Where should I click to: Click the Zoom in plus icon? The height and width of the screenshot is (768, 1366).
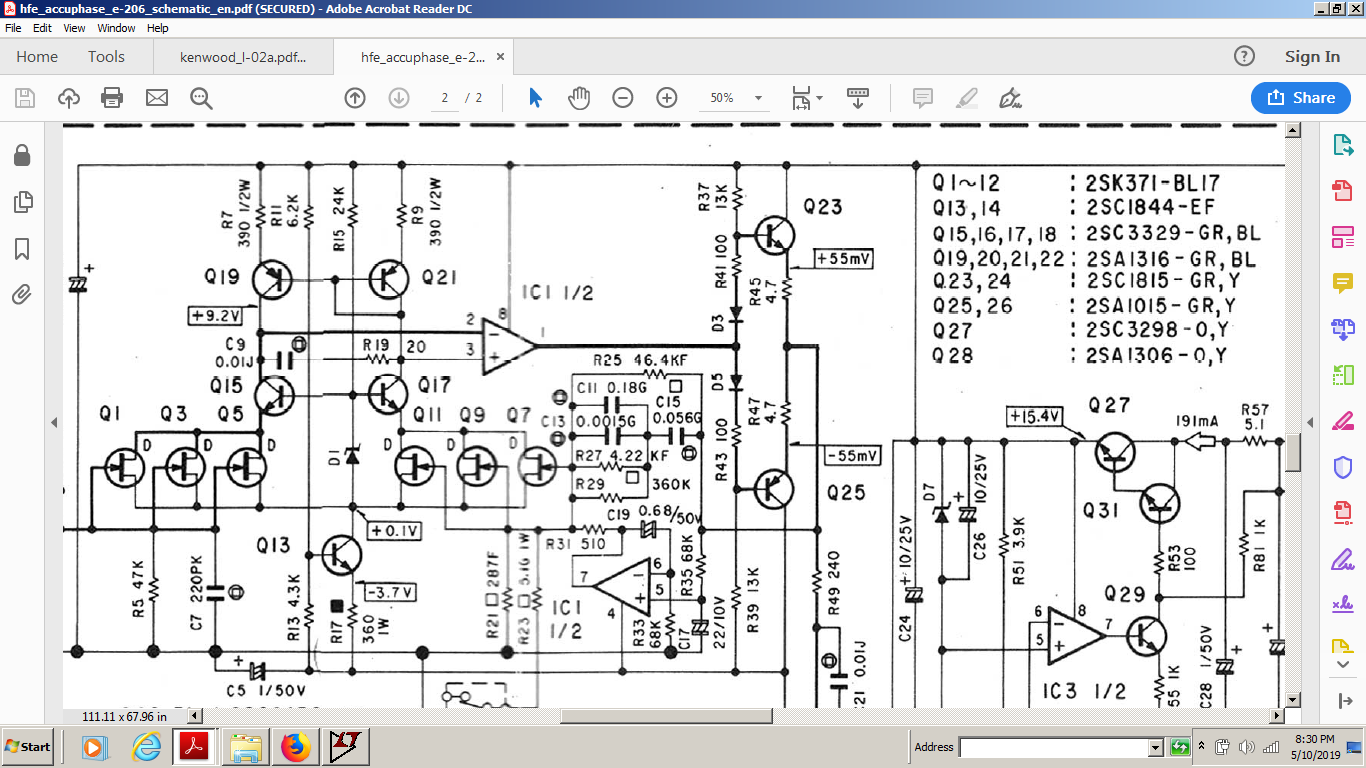click(667, 98)
